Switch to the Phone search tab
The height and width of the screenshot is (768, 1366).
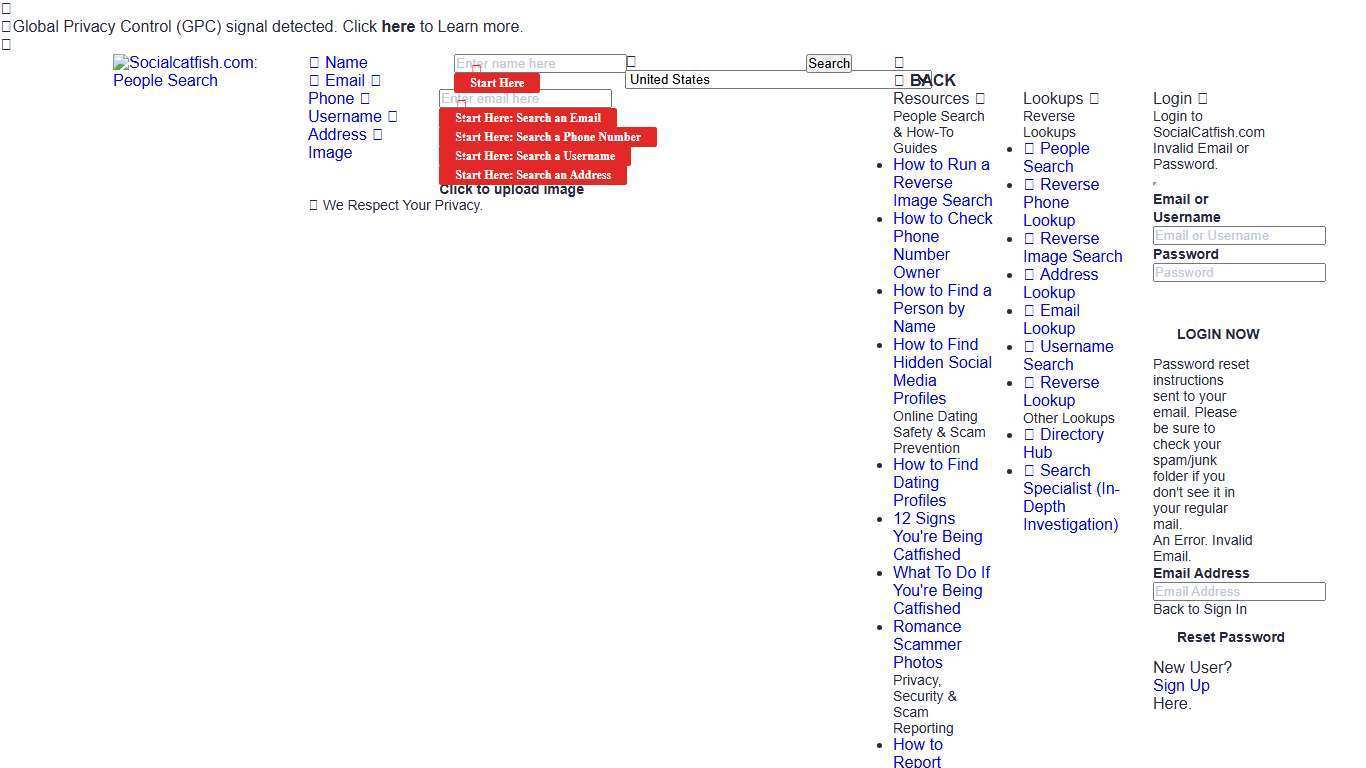tap(333, 98)
